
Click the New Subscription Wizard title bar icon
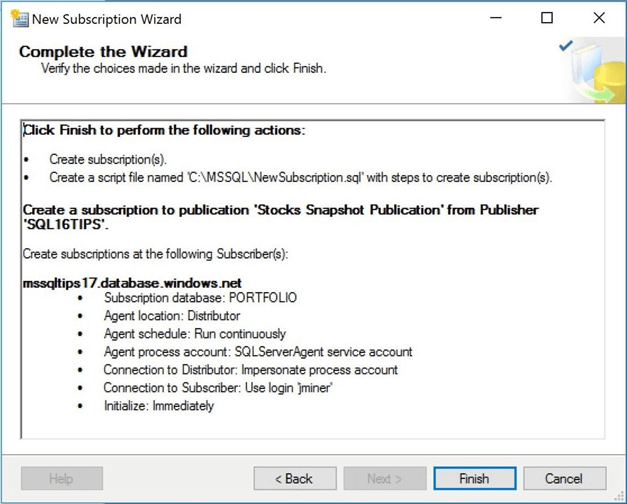point(19,18)
